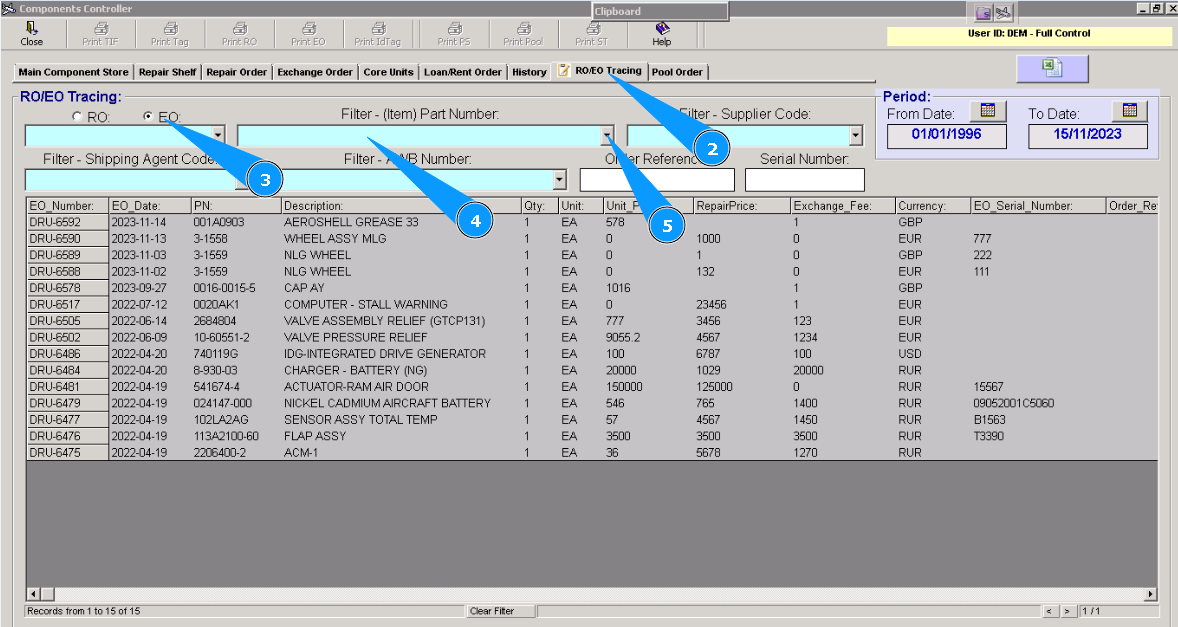Open the Pool Order tab
Screen dimensions: 1178x627
click(677, 72)
